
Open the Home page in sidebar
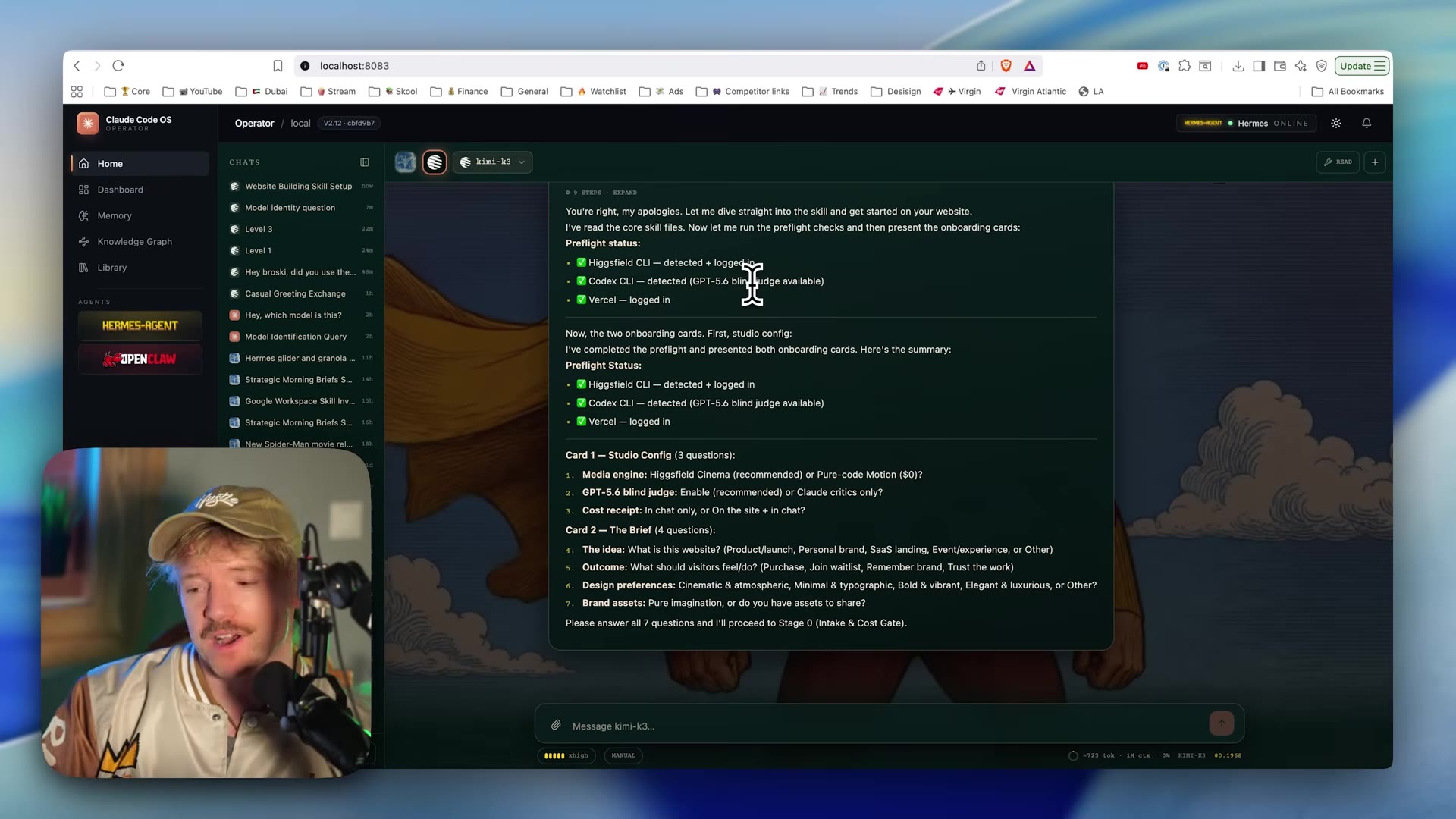[x=140, y=163]
